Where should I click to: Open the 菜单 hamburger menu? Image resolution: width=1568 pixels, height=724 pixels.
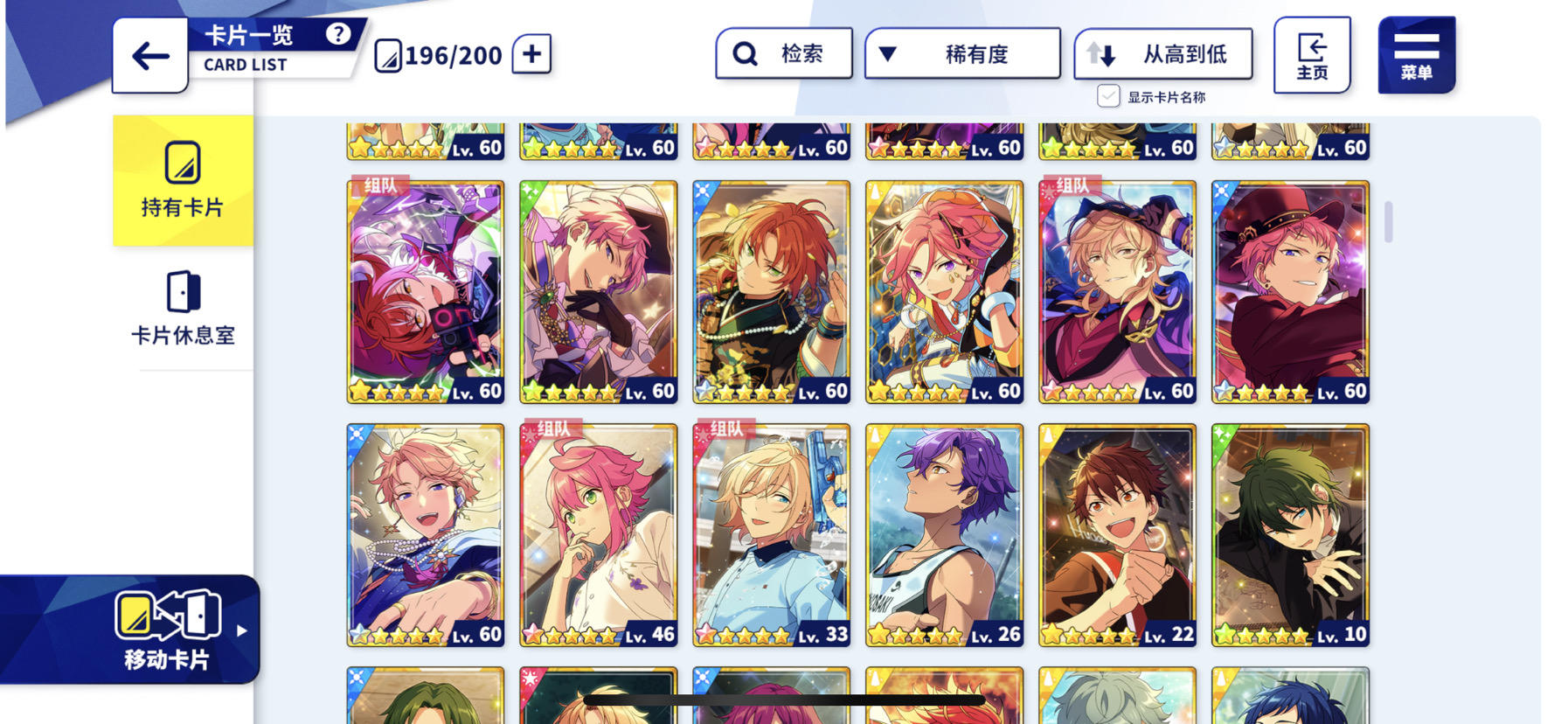tap(1417, 55)
